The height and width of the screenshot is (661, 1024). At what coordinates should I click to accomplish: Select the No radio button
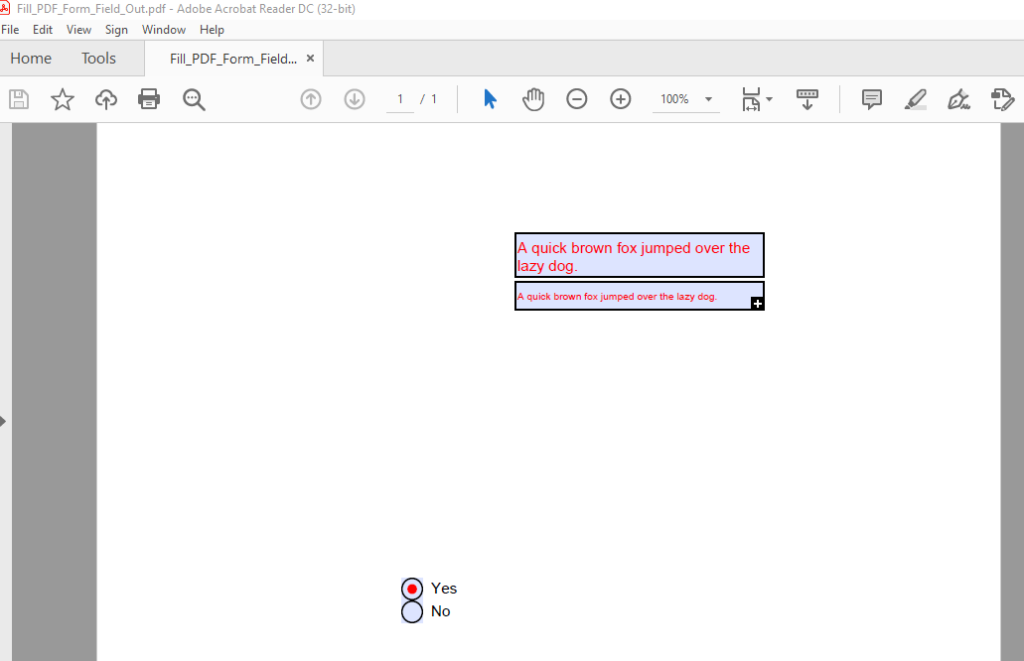[x=412, y=612]
